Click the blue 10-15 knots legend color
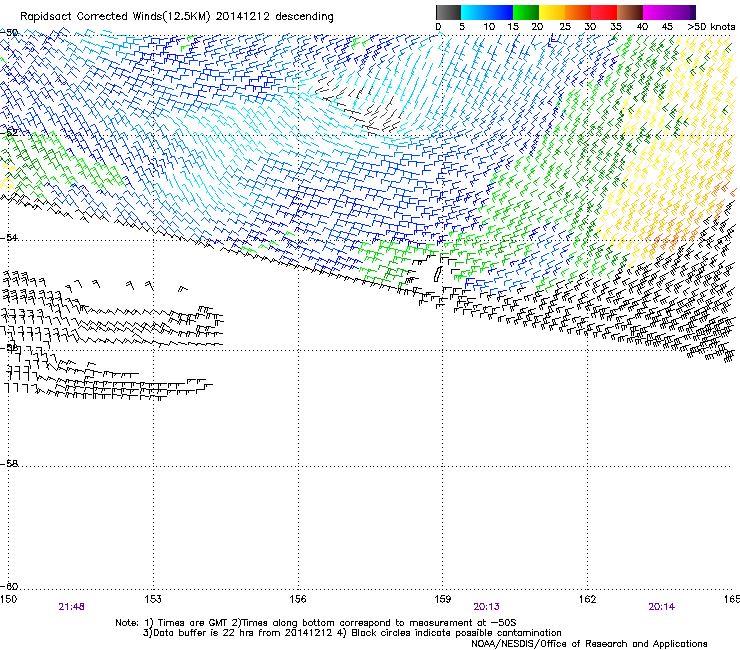This screenshot has height=650, width=740. 500,12
